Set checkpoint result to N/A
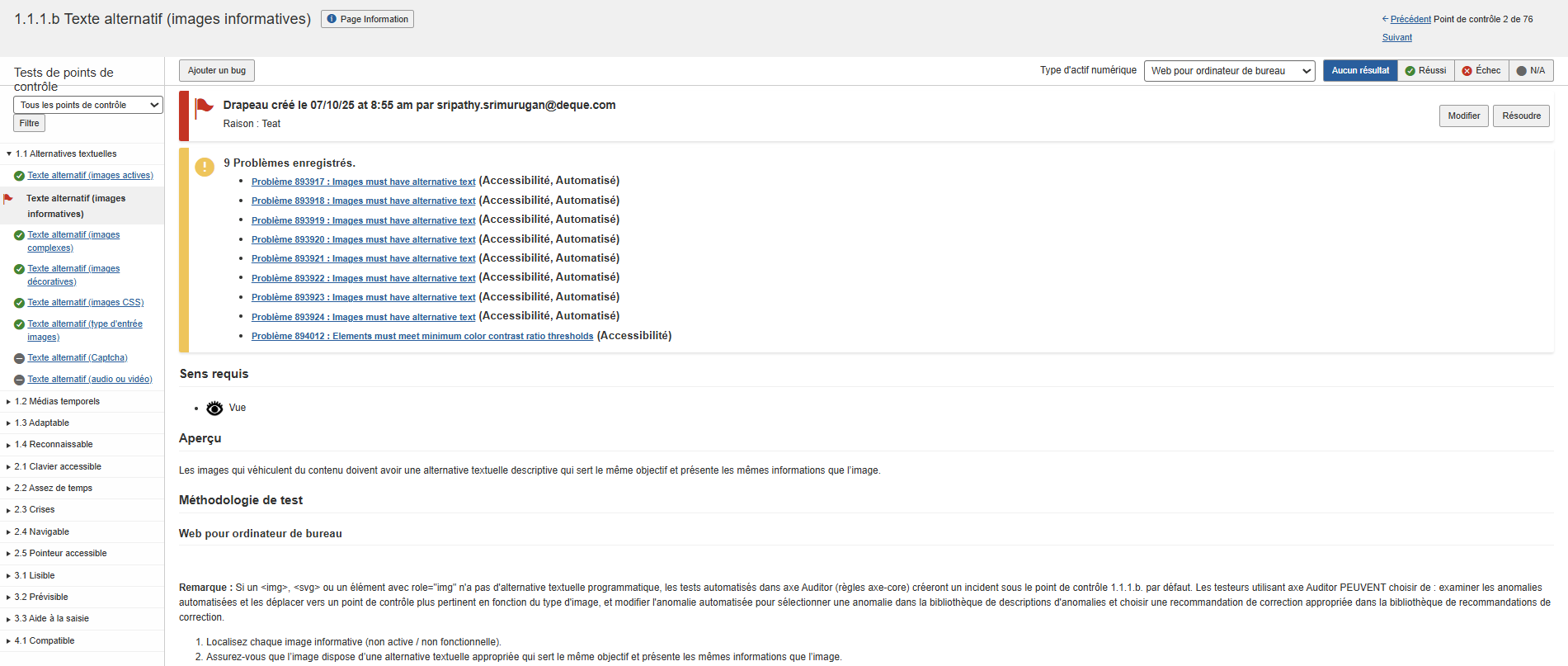Screen dimensions: 1568x666 [1531, 71]
